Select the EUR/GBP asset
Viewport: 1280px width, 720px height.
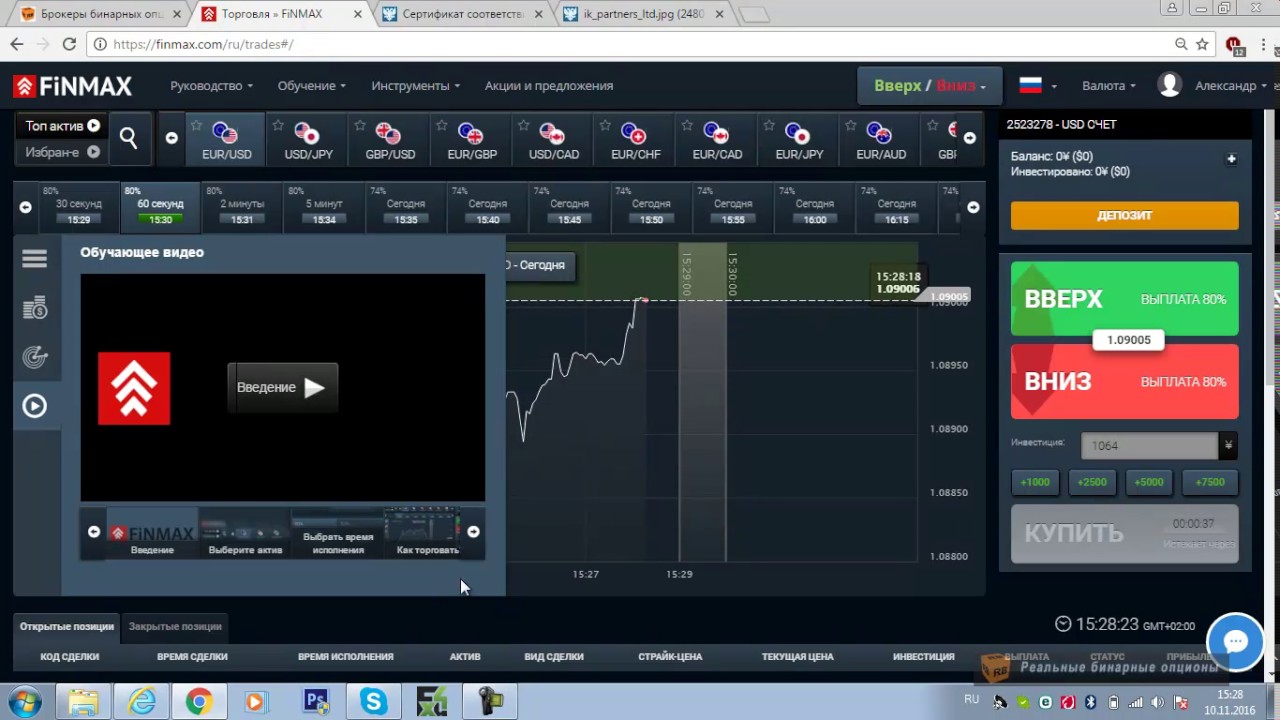click(x=472, y=140)
